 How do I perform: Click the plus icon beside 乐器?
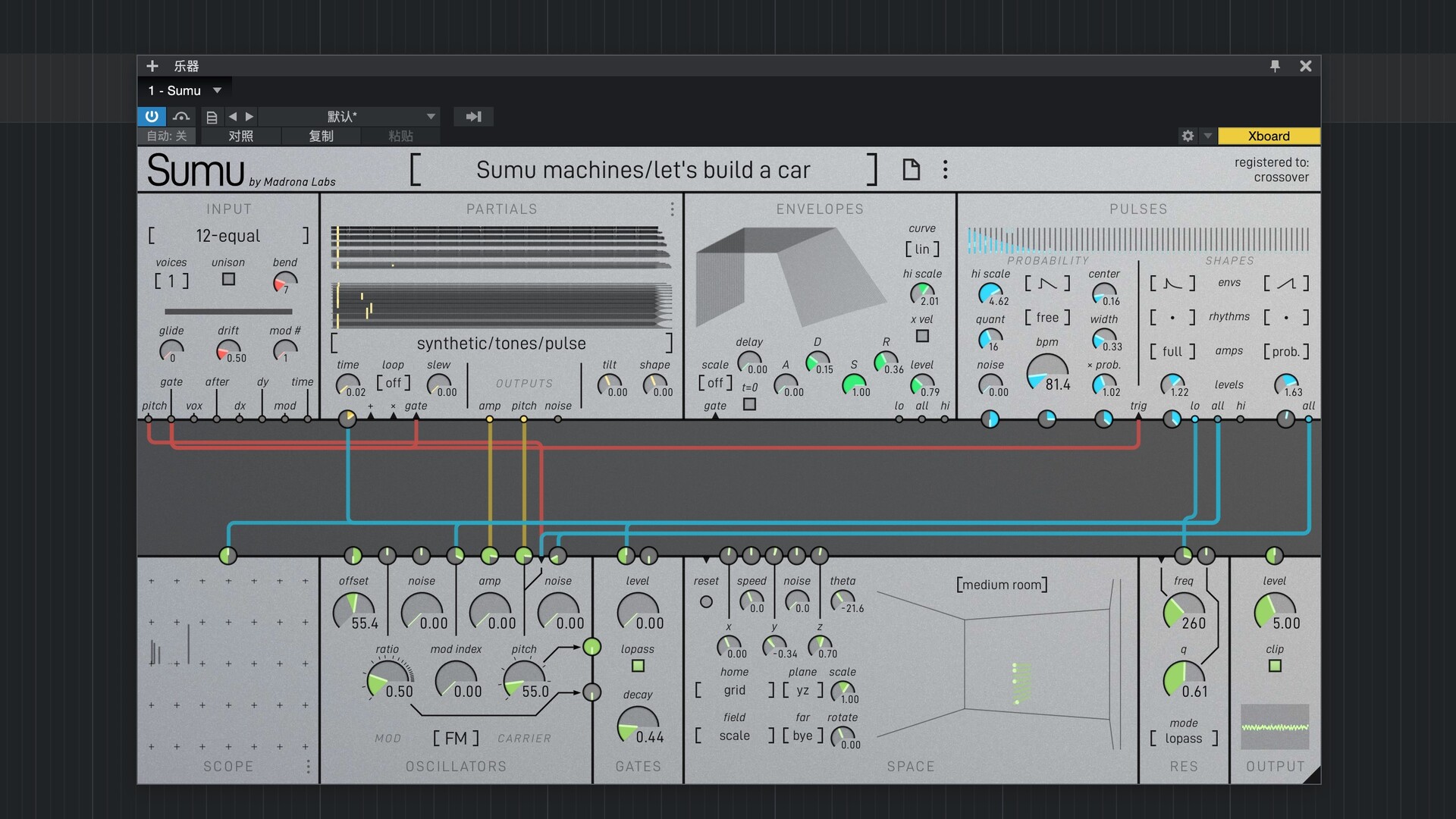[152, 66]
